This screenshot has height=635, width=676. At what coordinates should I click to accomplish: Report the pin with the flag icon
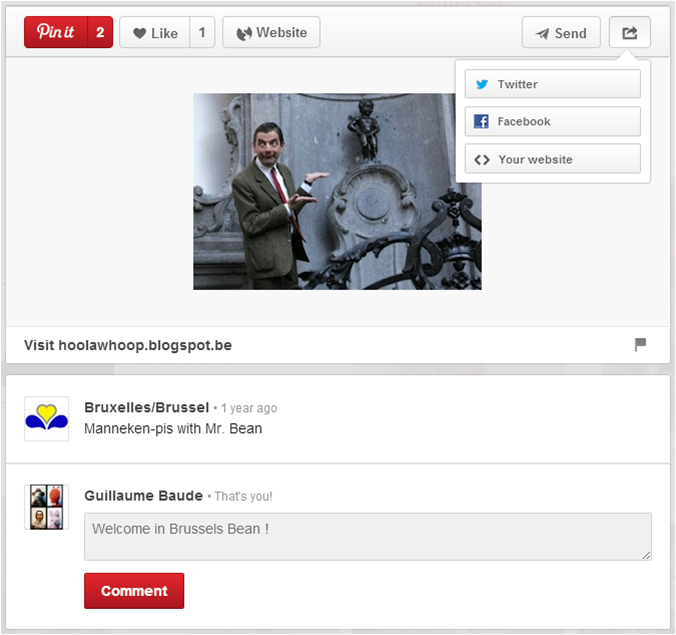tap(640, 344)
